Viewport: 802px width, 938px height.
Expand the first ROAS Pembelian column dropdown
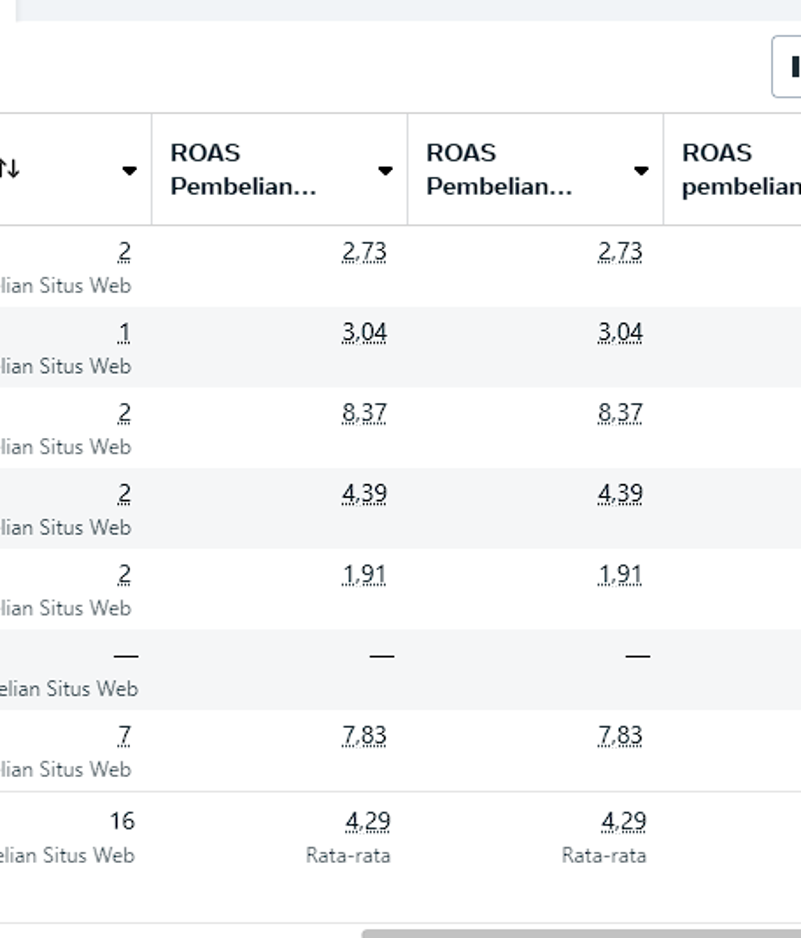(385, 170)
